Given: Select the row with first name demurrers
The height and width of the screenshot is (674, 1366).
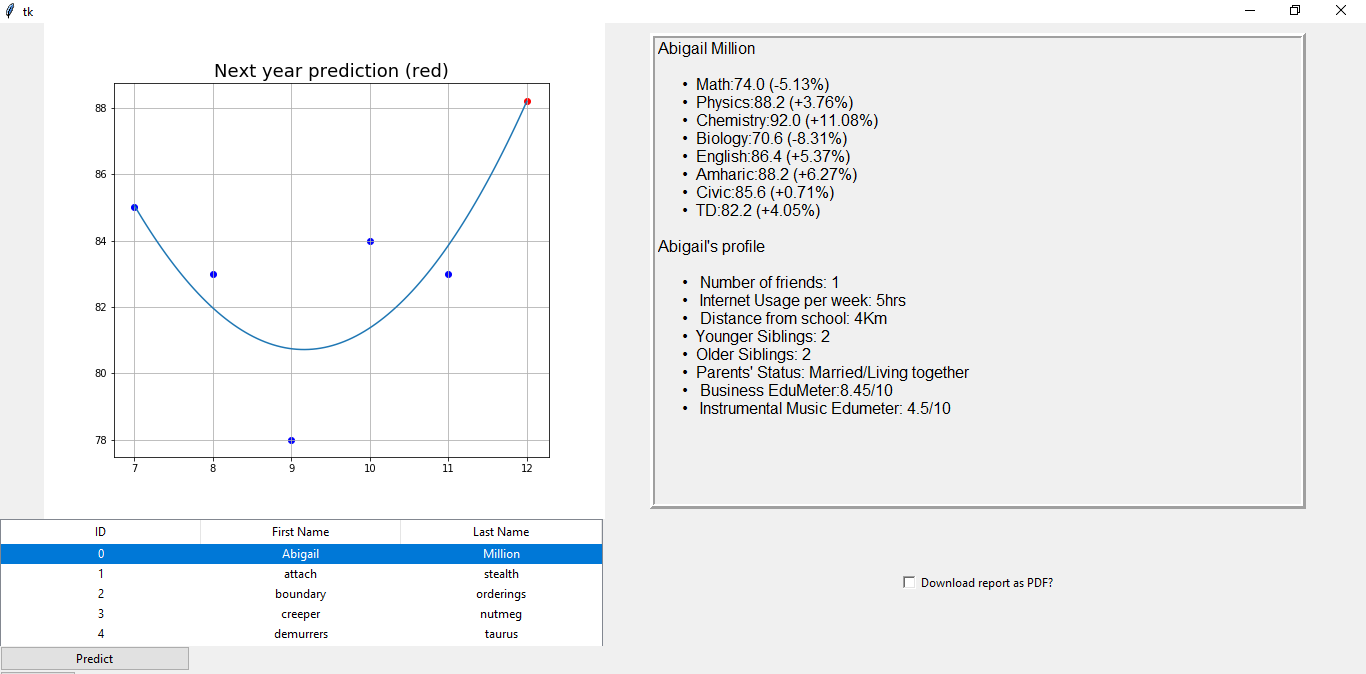Looking at the screenshot, I should click(301, 634).
